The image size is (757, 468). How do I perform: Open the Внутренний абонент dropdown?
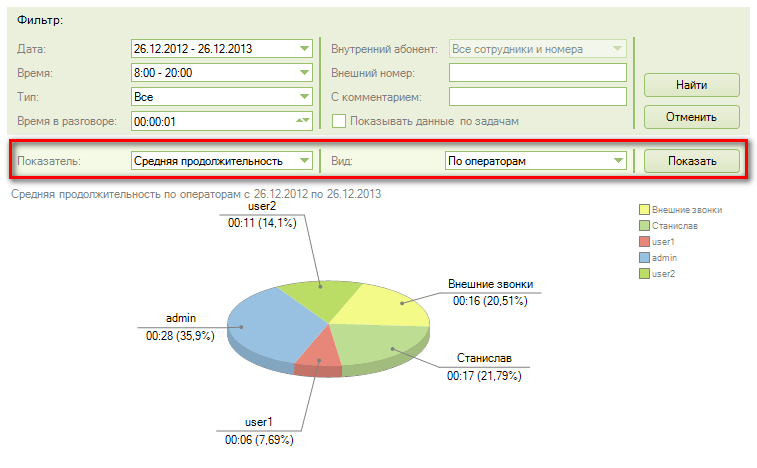617,48
